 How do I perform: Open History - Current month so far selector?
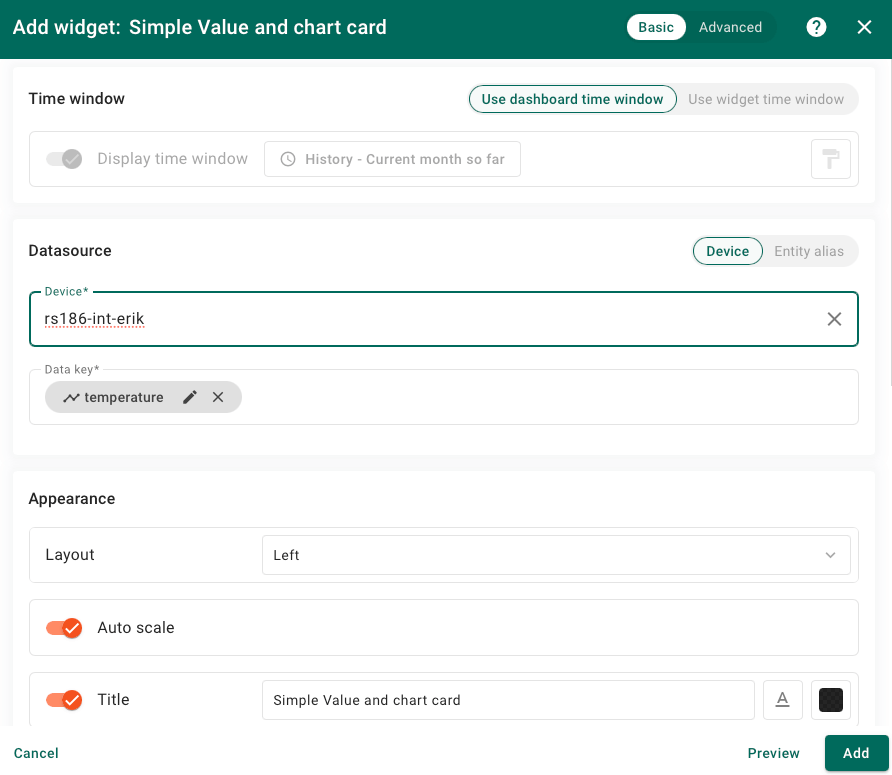coord(392,159)
